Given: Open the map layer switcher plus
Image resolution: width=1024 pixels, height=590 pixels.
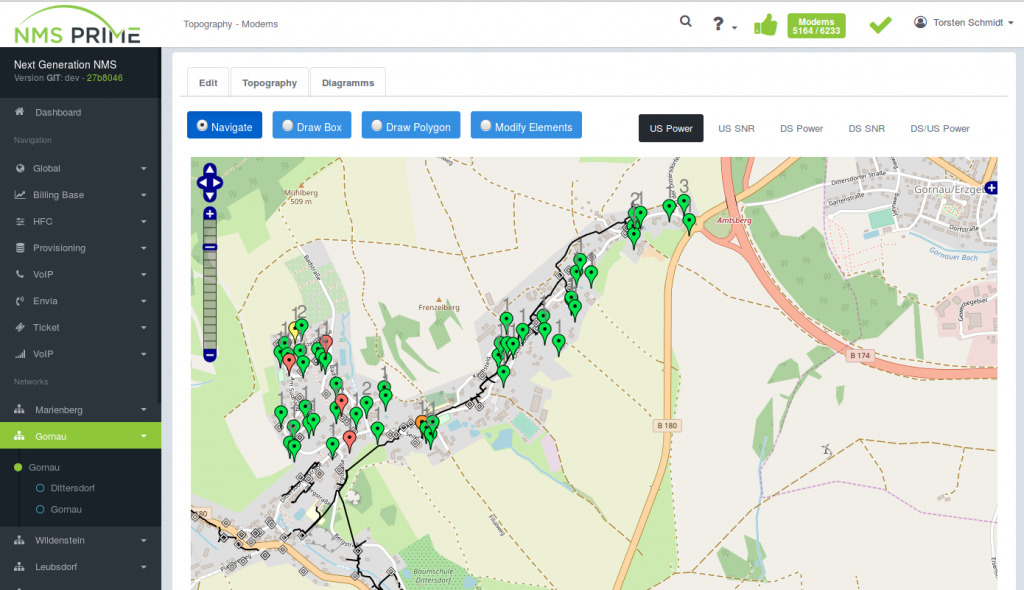Looking at the screenshot, I should [991, 188].
